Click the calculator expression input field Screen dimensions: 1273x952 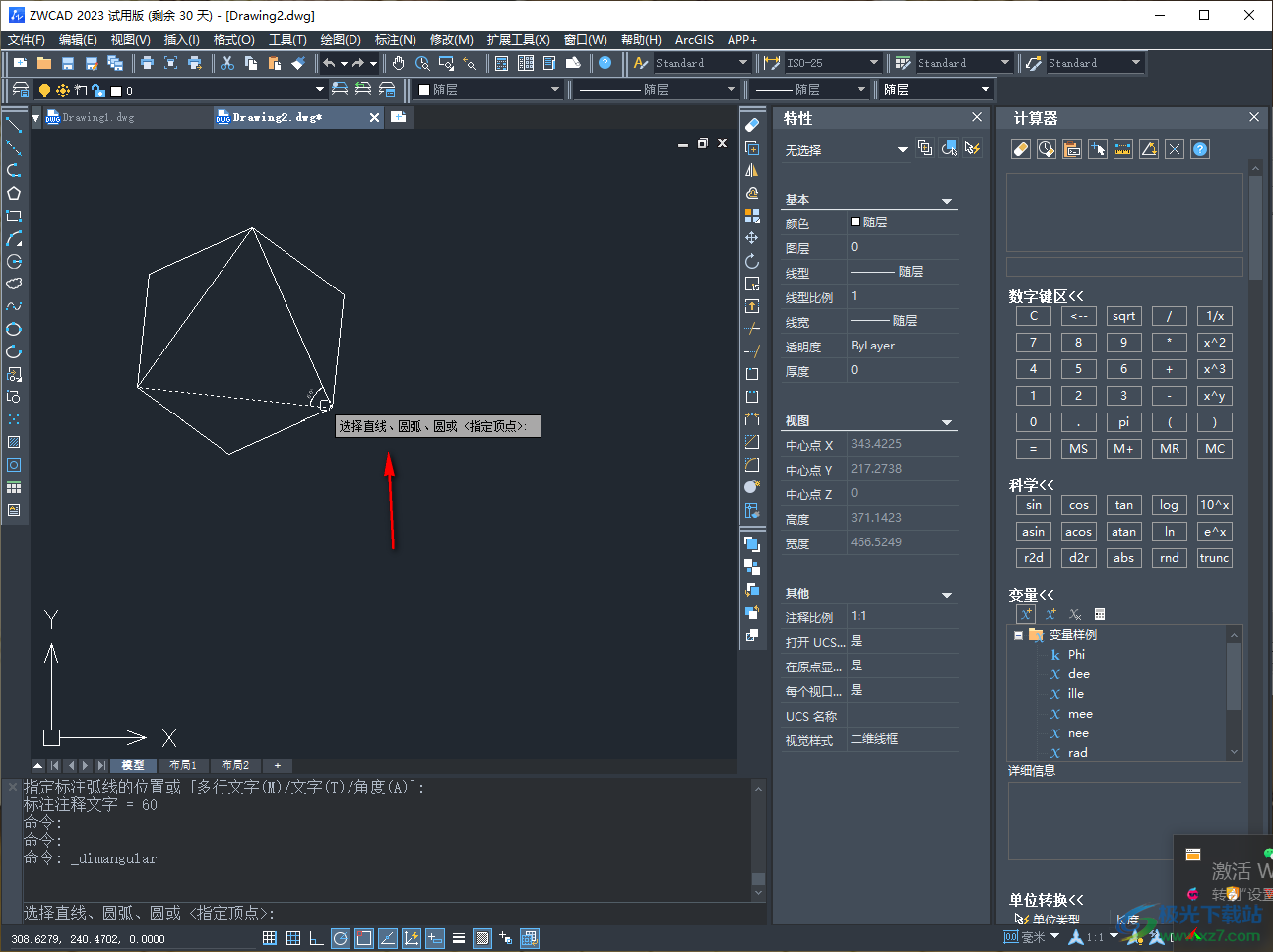coord(1124,267)
